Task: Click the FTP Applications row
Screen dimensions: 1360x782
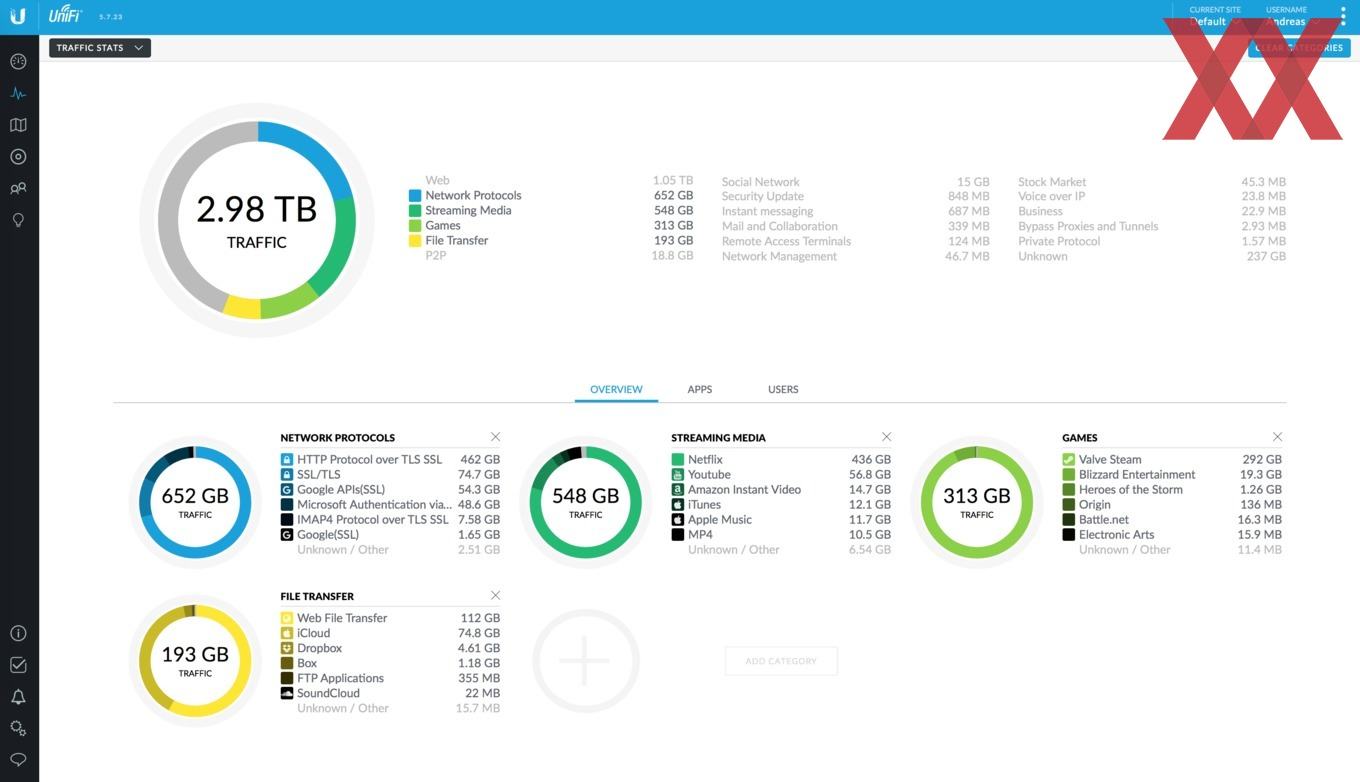Action: pos(390,678)
